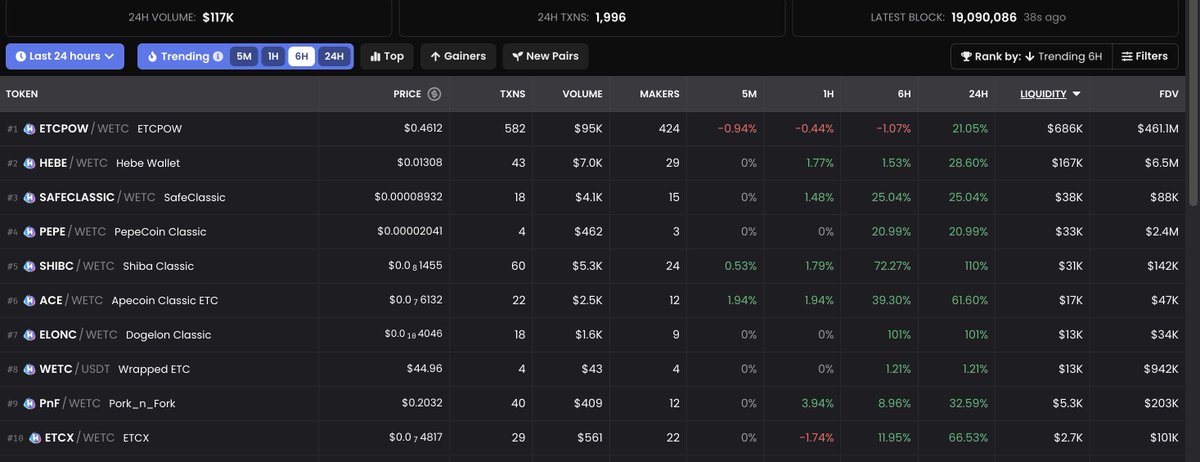This screenshot has width=1200, height=462.
Task: Sort by the 1H change column
Action: point(828,94)
